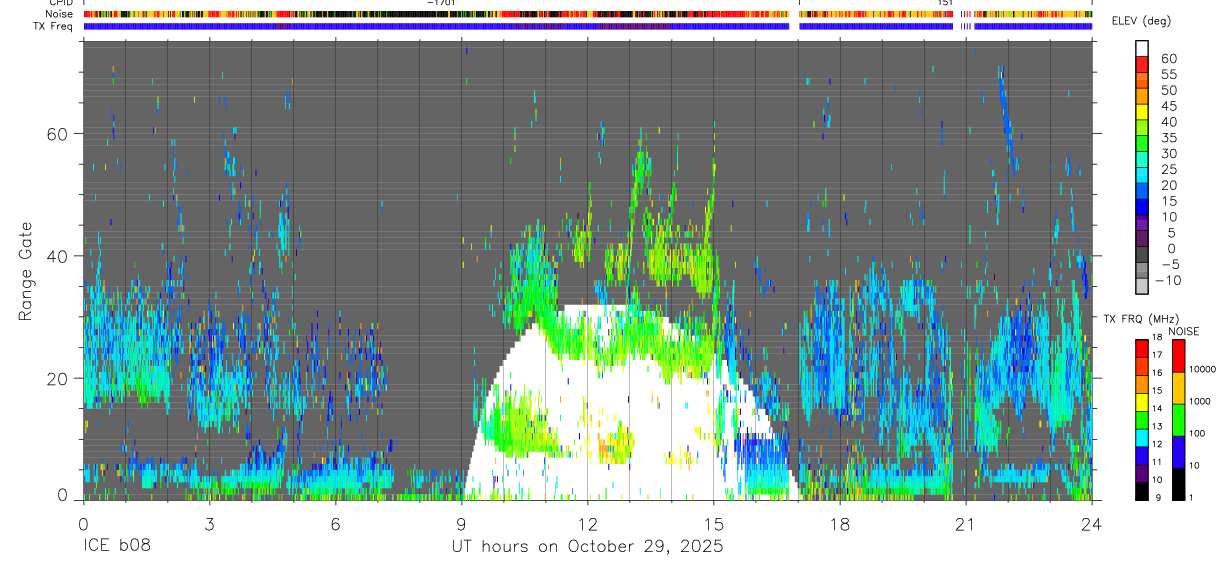Click the light gray bottom segment of ELEV bar
Image resolution: width=1228 pixels, height=567 pixels.
[x=1142, y=286]
